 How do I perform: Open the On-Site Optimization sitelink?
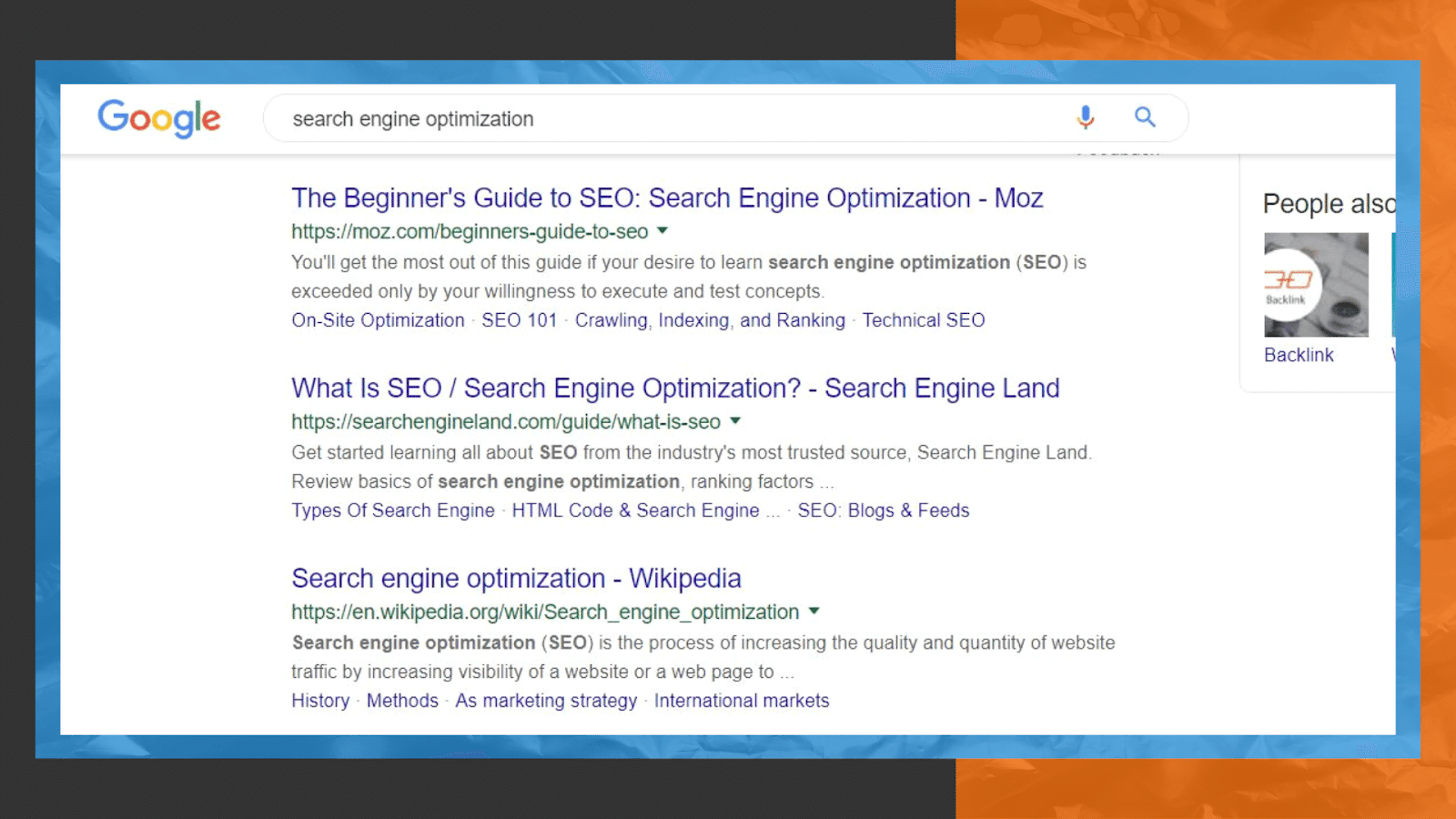[x=378, y=320]
